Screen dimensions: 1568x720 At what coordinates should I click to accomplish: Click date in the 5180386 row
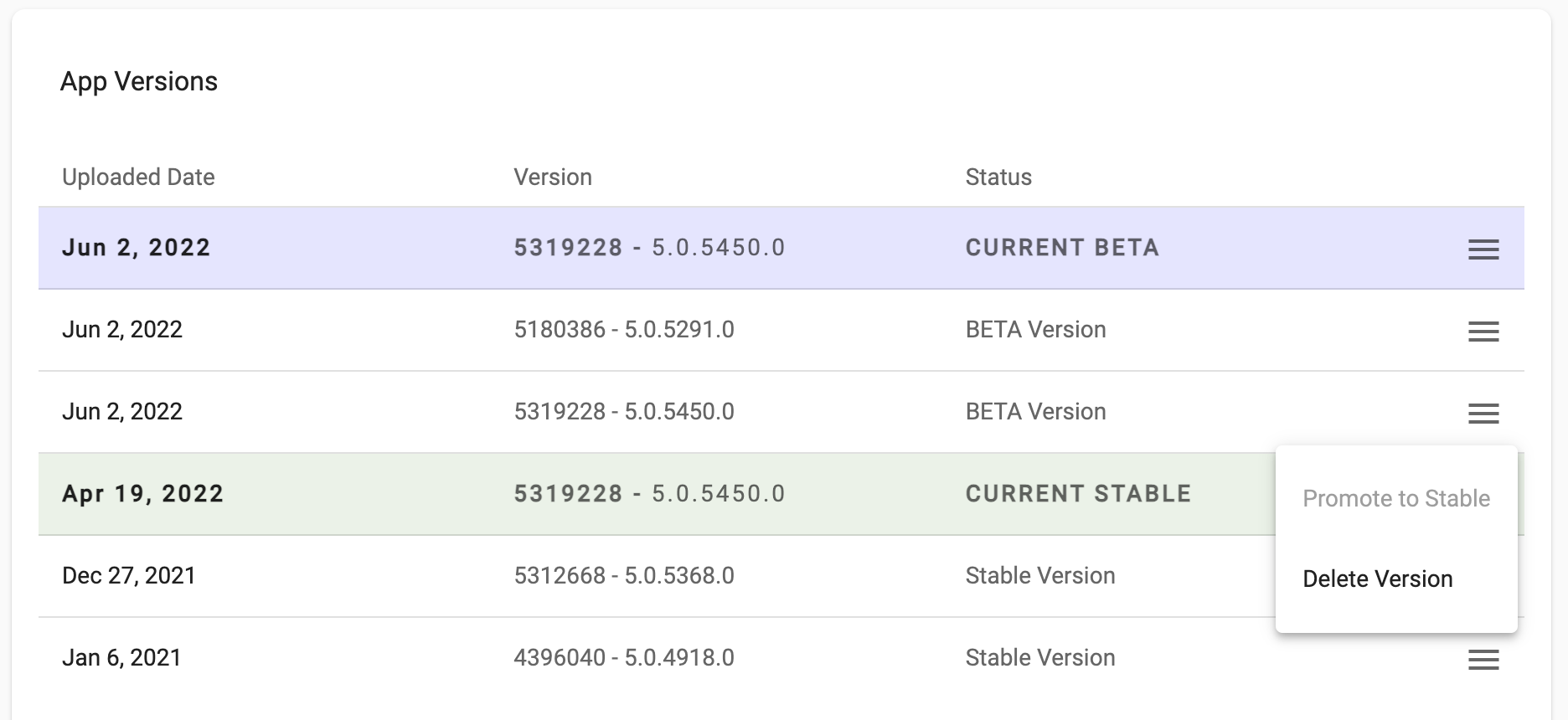tap(122, 329)
